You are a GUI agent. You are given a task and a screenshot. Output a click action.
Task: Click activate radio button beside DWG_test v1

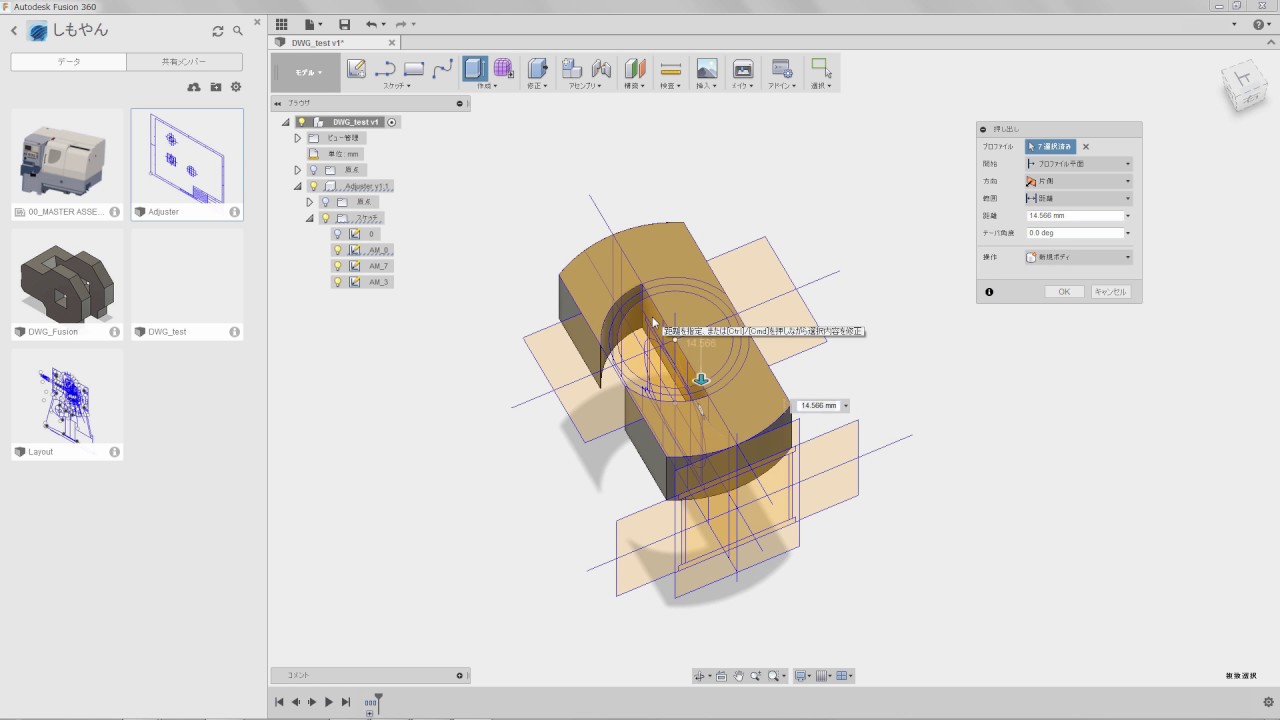[x=392, y=122]
